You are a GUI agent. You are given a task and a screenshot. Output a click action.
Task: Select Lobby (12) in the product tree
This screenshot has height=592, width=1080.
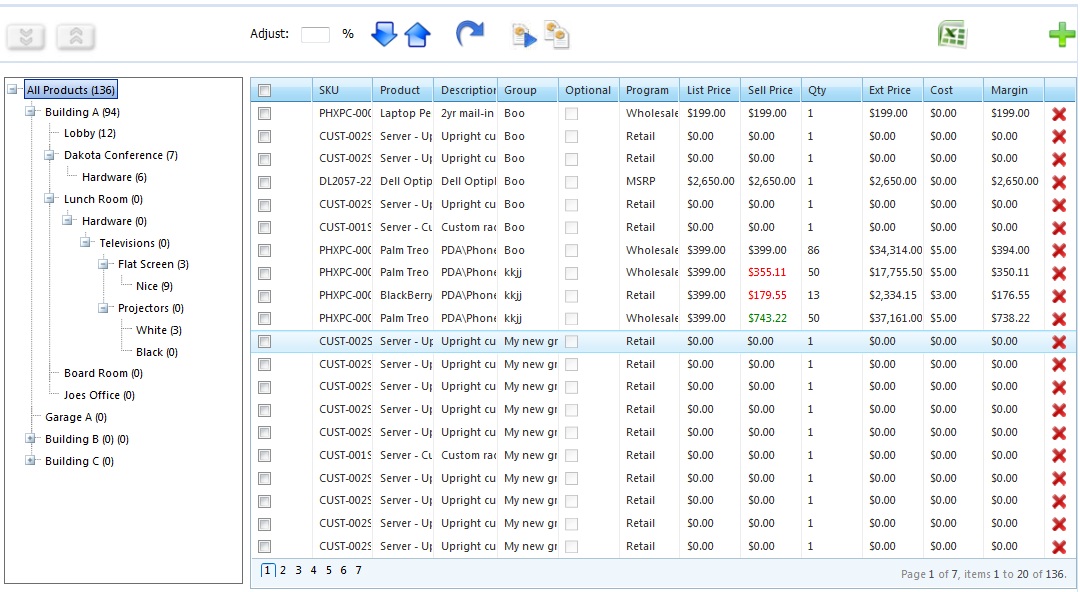[x=90, y=133]
